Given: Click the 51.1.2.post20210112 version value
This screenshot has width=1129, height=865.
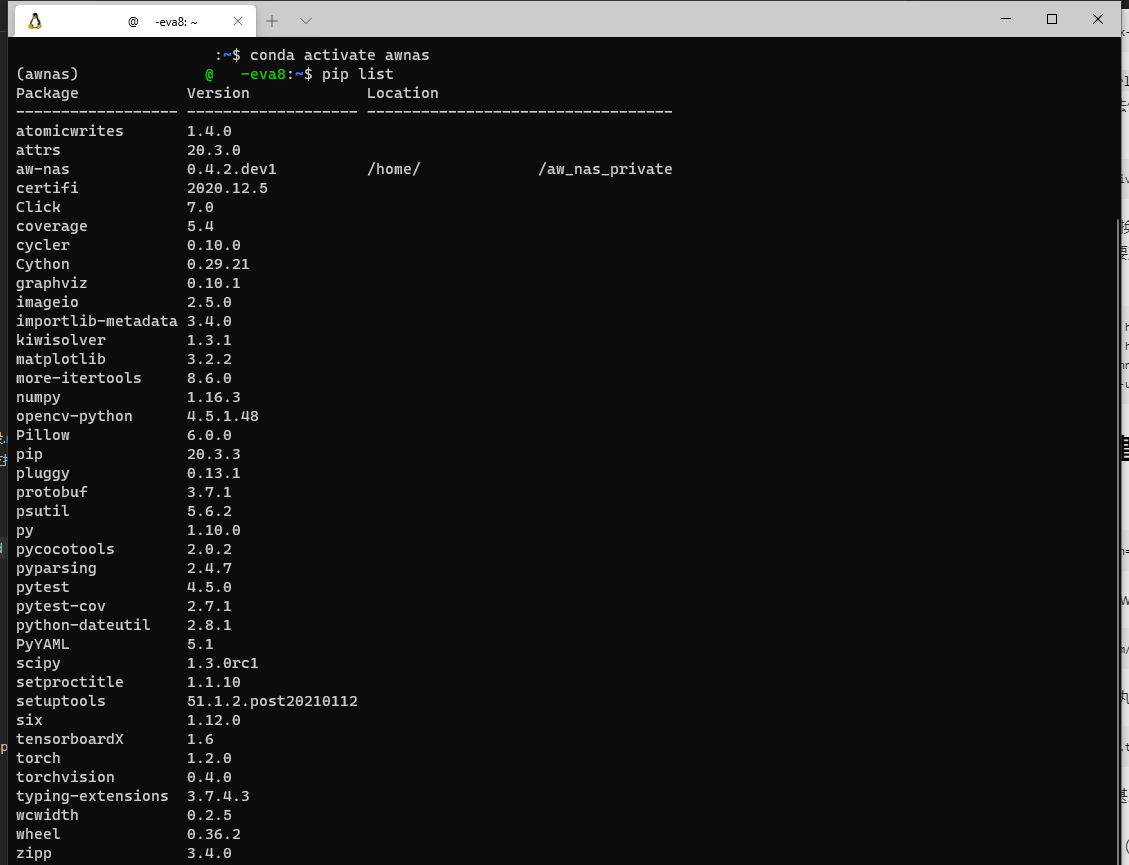Looking at the screenshot, I should point(272,701).
